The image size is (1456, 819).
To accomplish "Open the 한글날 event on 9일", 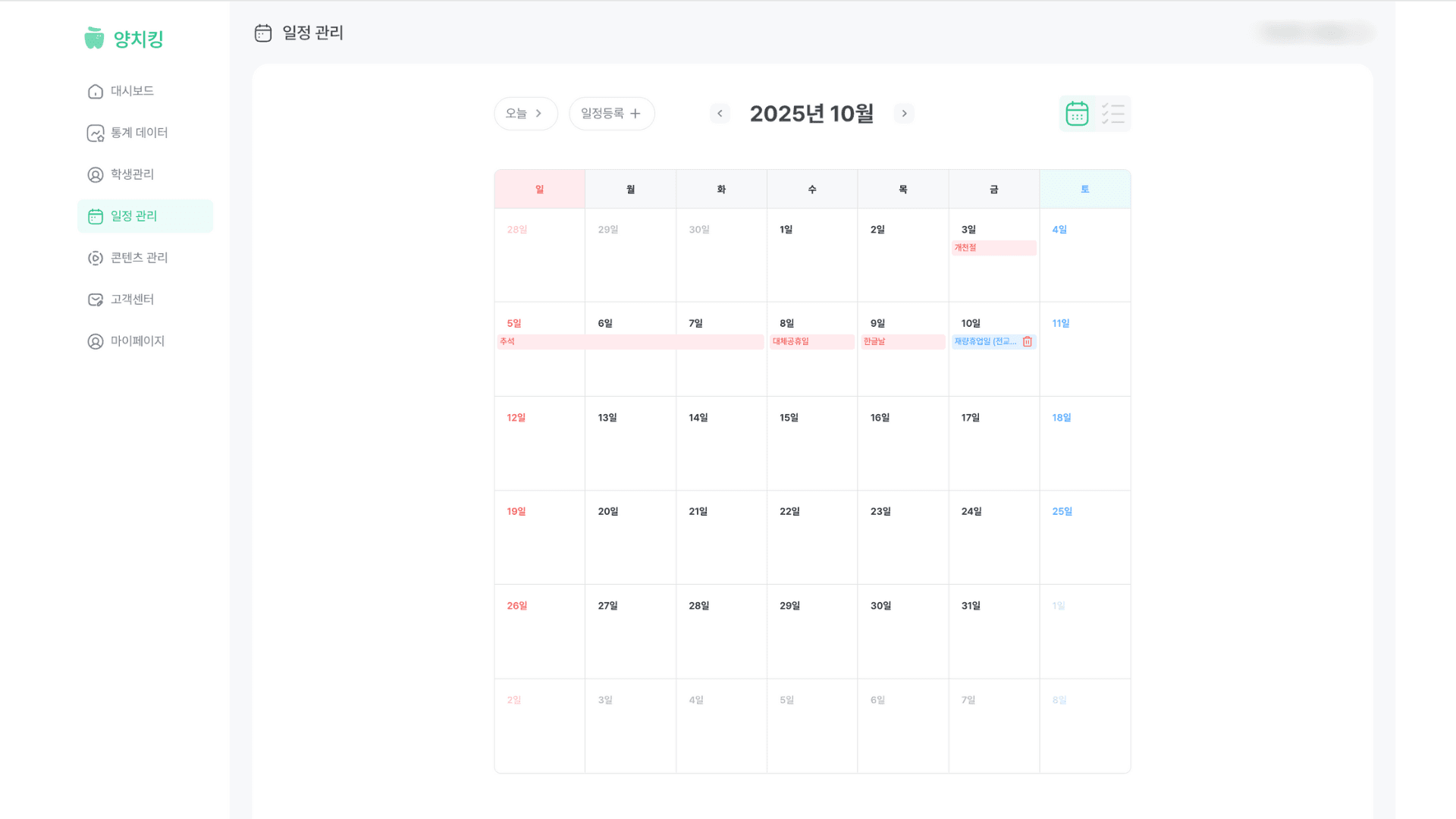I will click(x=902, y=342).
